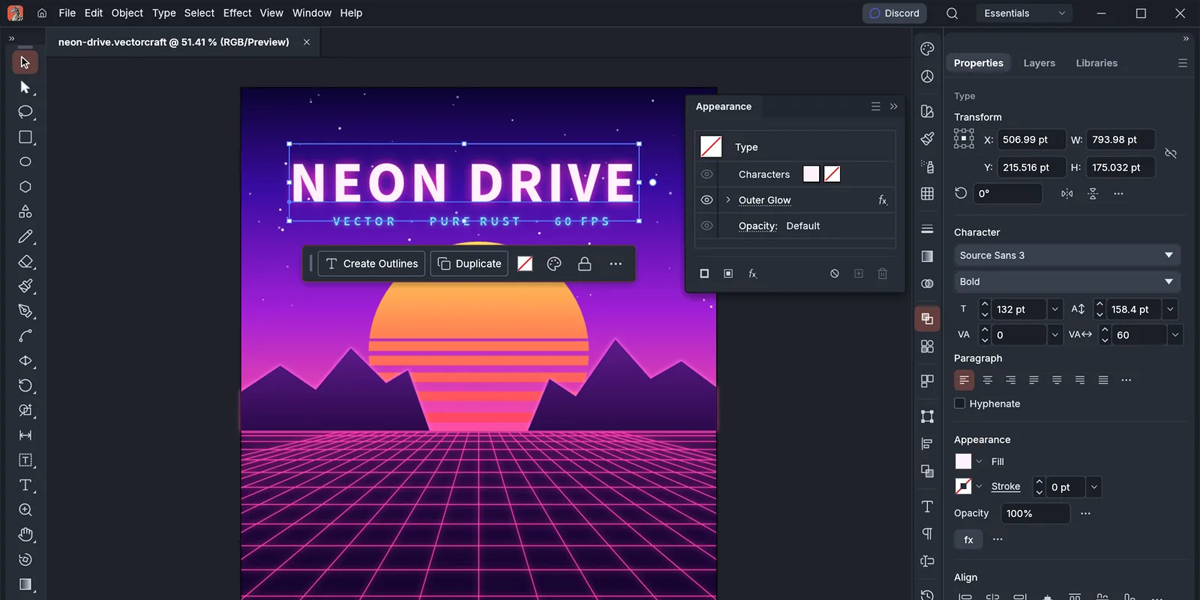Select the Rotate tool
This screenshot has height=600, width=1200.
[x=25, y=386]
